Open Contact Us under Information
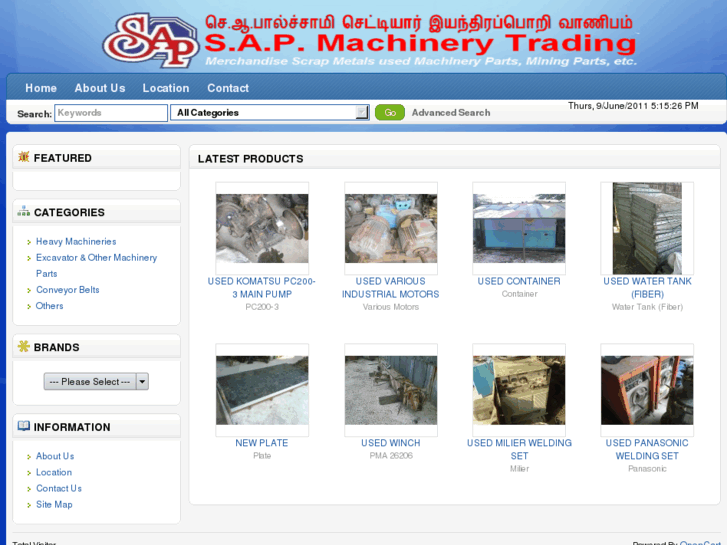 coord(58,488)
